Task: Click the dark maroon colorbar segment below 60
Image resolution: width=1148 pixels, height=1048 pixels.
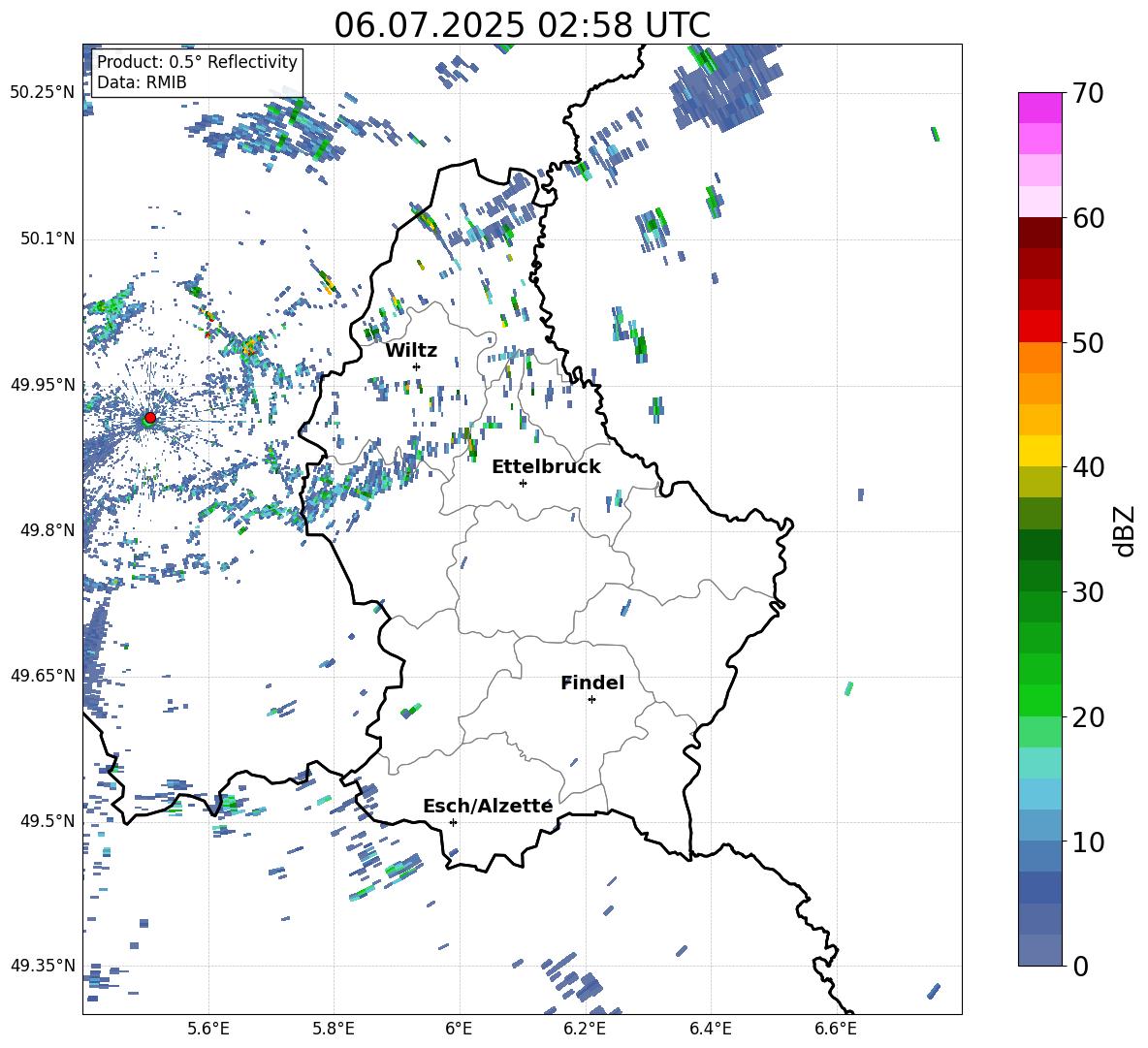Action: (1039, 233)
